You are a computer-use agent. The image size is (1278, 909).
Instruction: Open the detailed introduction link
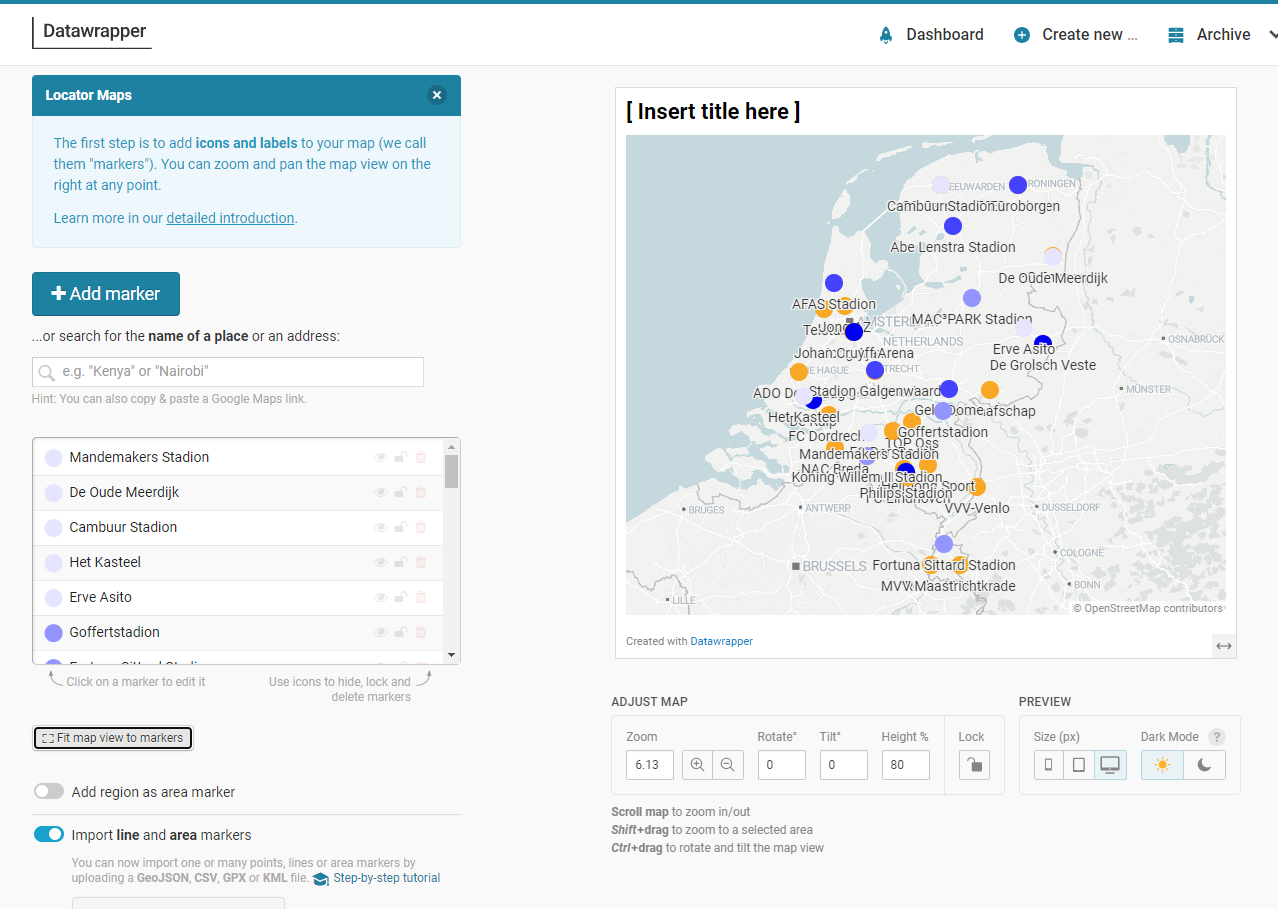(x=230, y=218)
